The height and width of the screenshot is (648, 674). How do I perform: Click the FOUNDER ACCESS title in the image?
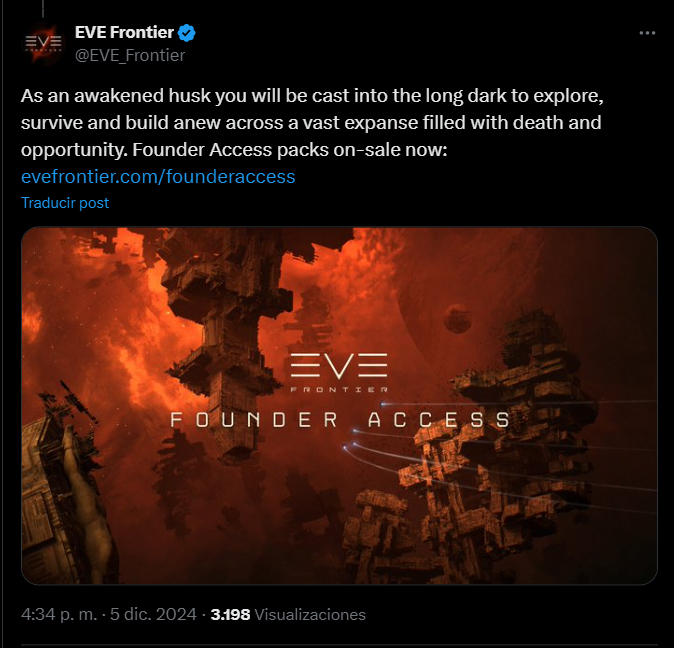pyautogui.click(x=340, y=420)
